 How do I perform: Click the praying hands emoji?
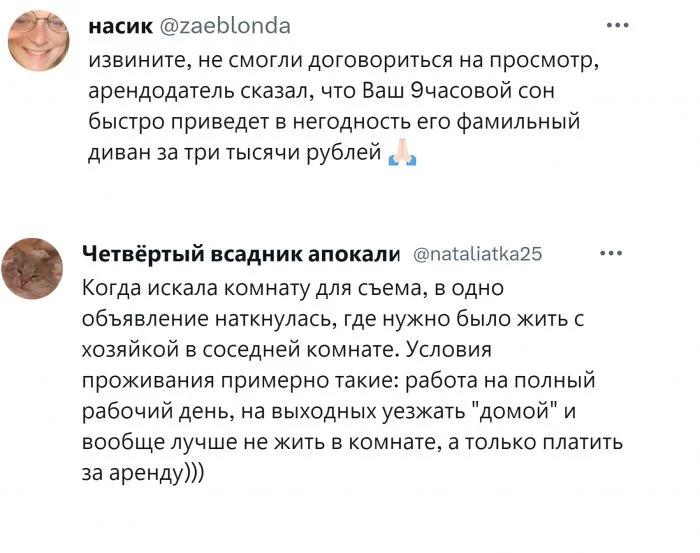[x=402, y=153]
